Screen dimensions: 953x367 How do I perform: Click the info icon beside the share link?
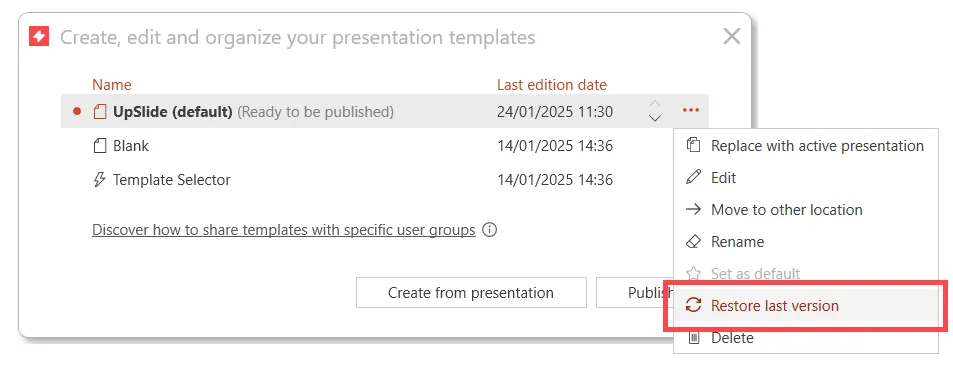click(x=489, y=230)
